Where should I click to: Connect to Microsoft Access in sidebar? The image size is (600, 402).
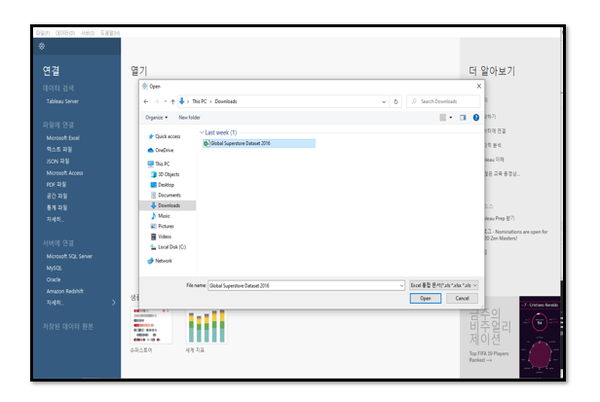click(x=65, y=173)
